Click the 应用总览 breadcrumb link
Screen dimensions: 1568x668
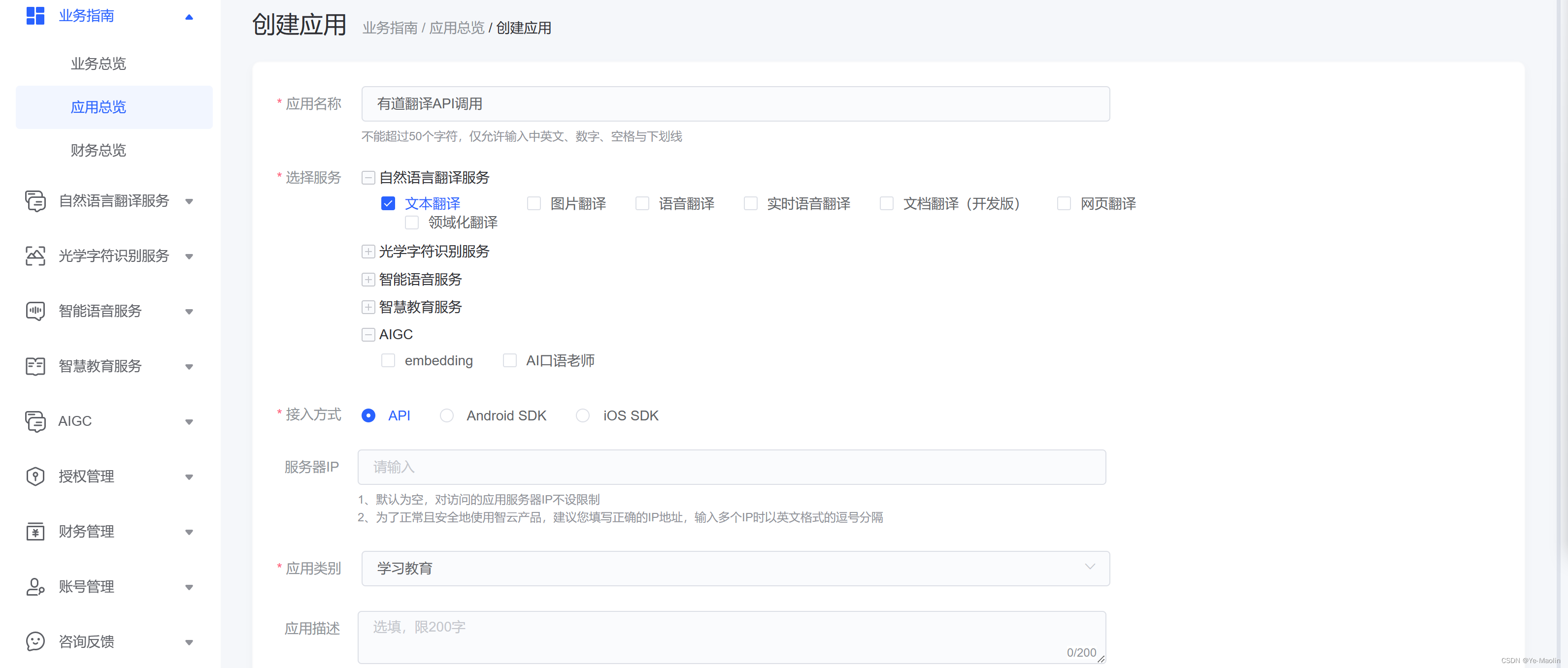457,28
